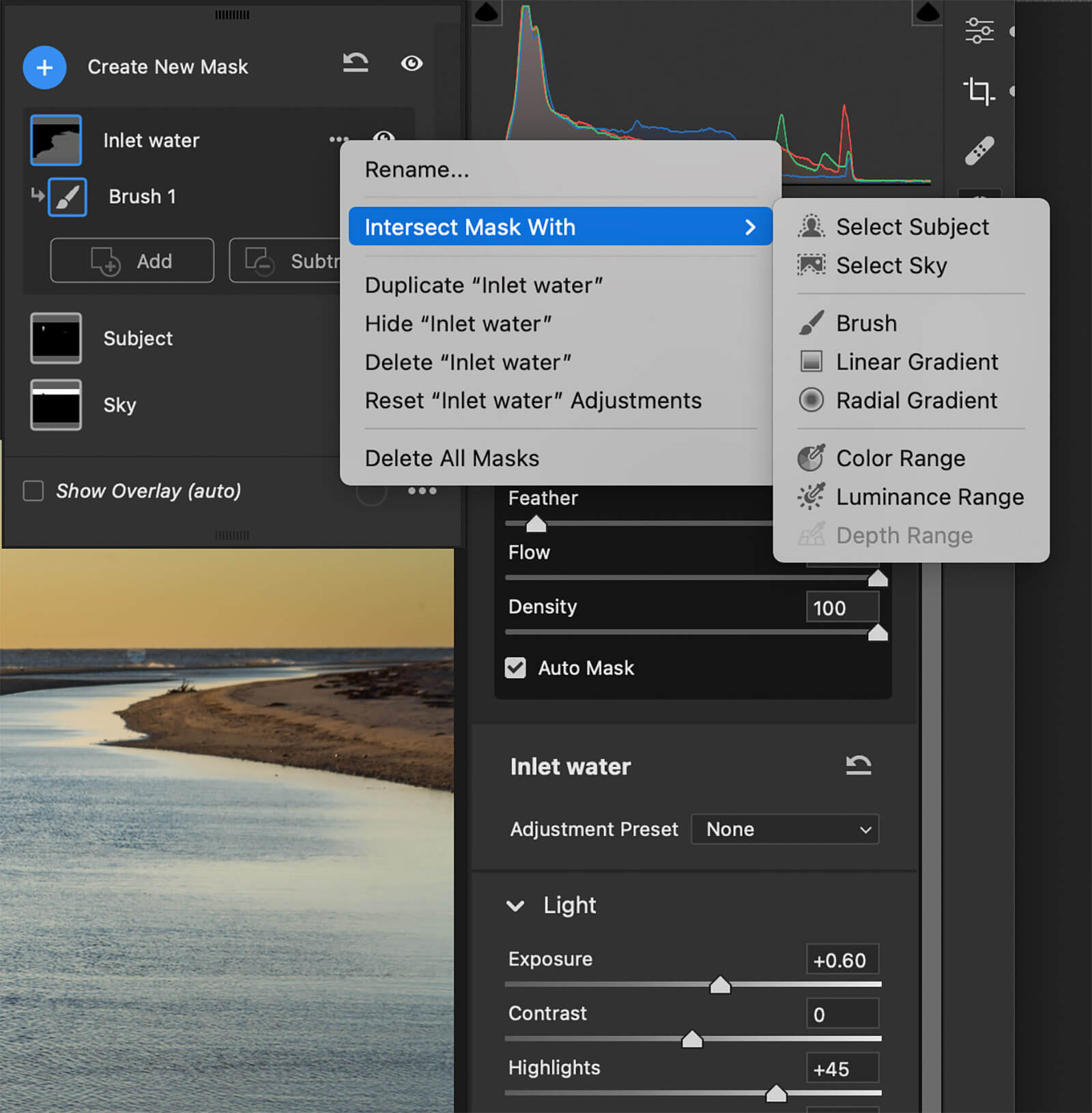This screenshot has height=1113, width=1092.
Task: Collapse the Light section
Action: 515,906
